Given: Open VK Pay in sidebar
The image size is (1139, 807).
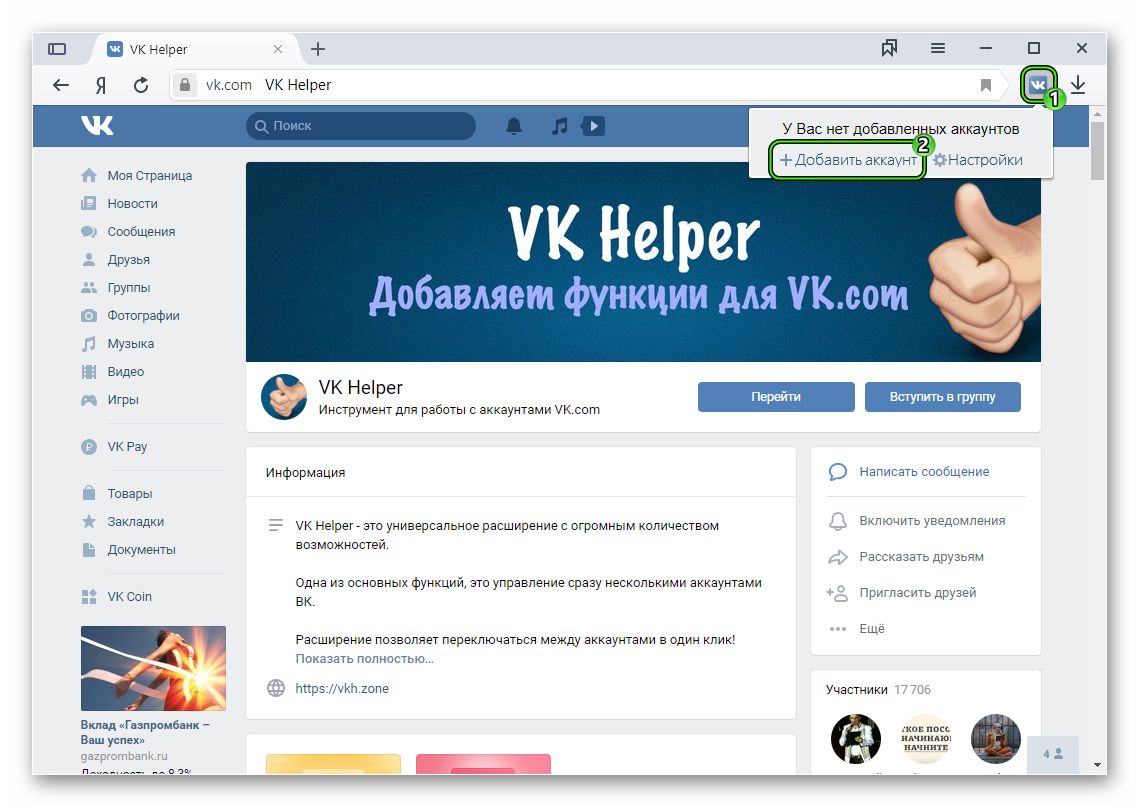Looking at the screenshot, I should [x=114, y=447].
